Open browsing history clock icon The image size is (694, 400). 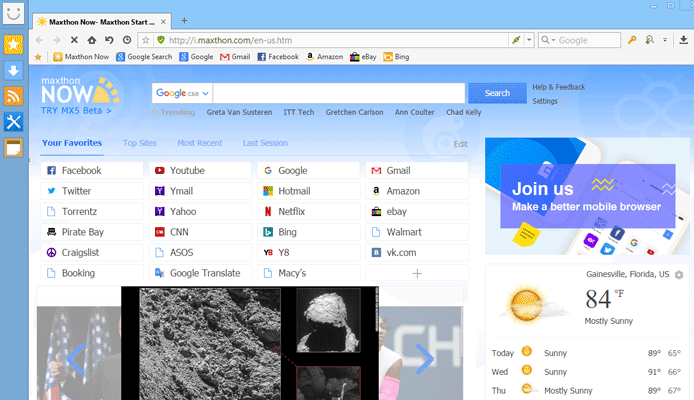coord(127,40)
